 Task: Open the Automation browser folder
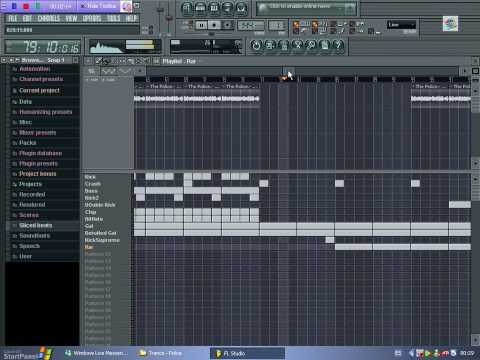[x=35, y=69]
